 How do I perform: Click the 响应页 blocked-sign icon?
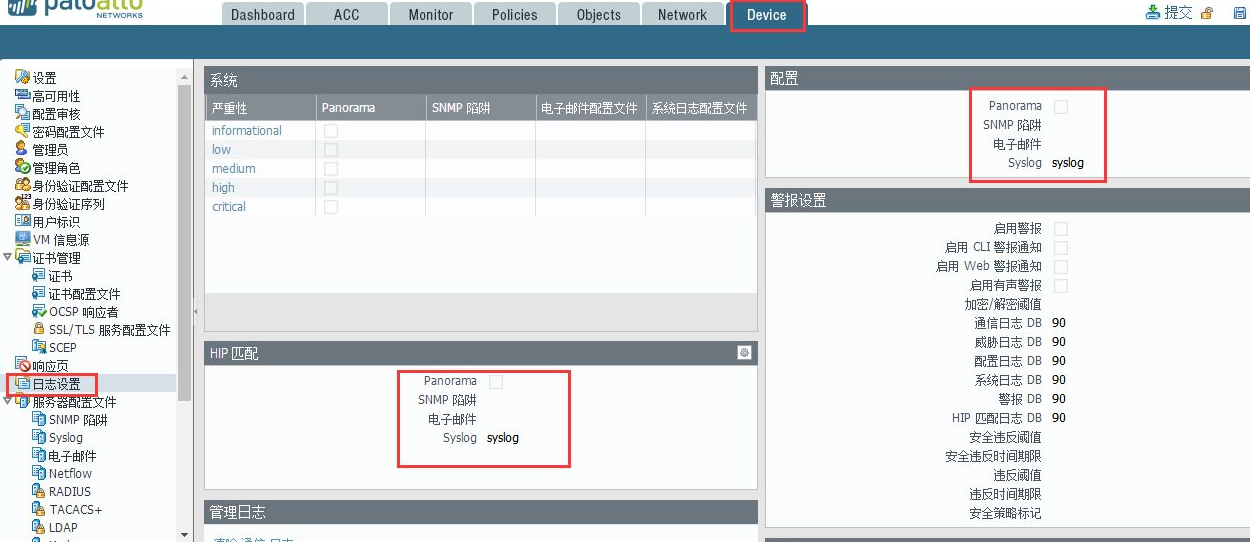pyautogui.click(x=22, y=365)
